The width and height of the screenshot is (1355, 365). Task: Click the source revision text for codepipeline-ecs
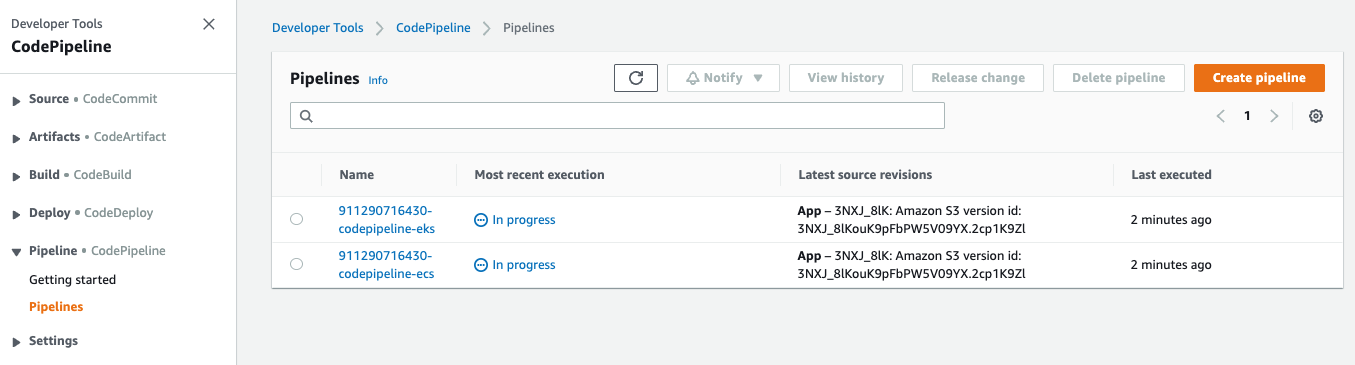point(912,264)
